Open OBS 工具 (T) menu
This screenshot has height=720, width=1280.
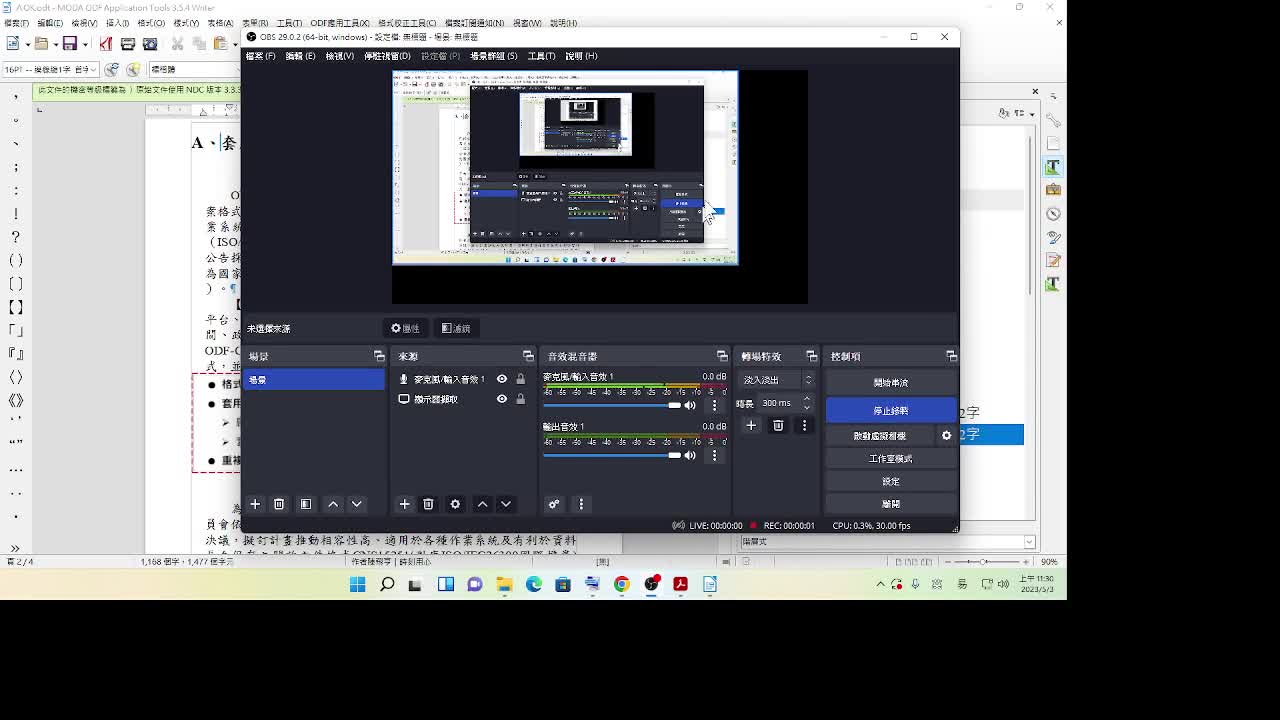541,56
